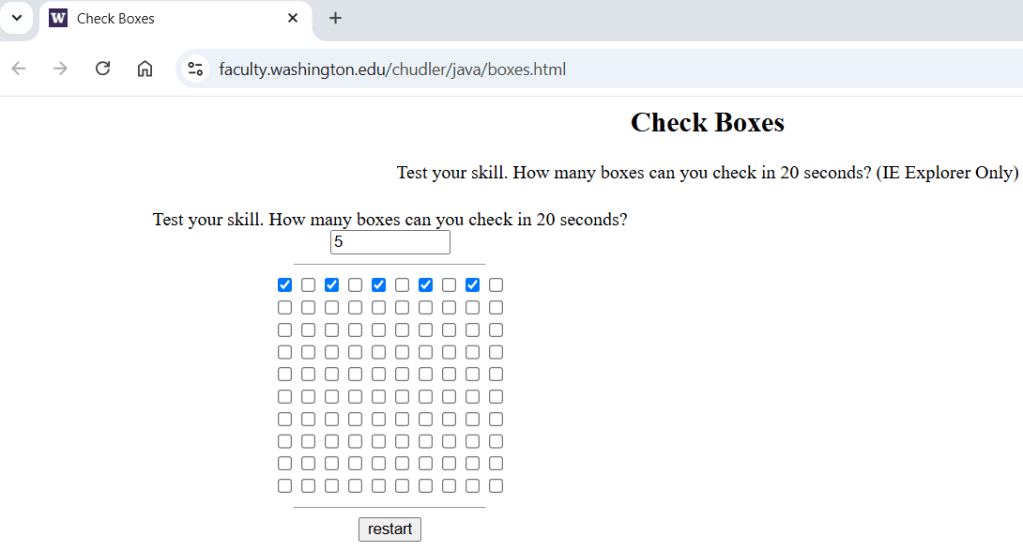Uncheck the first checkbox in top row
This screenshot has height=552, width=1023.
pyautogui.click(x=285, y=285)
